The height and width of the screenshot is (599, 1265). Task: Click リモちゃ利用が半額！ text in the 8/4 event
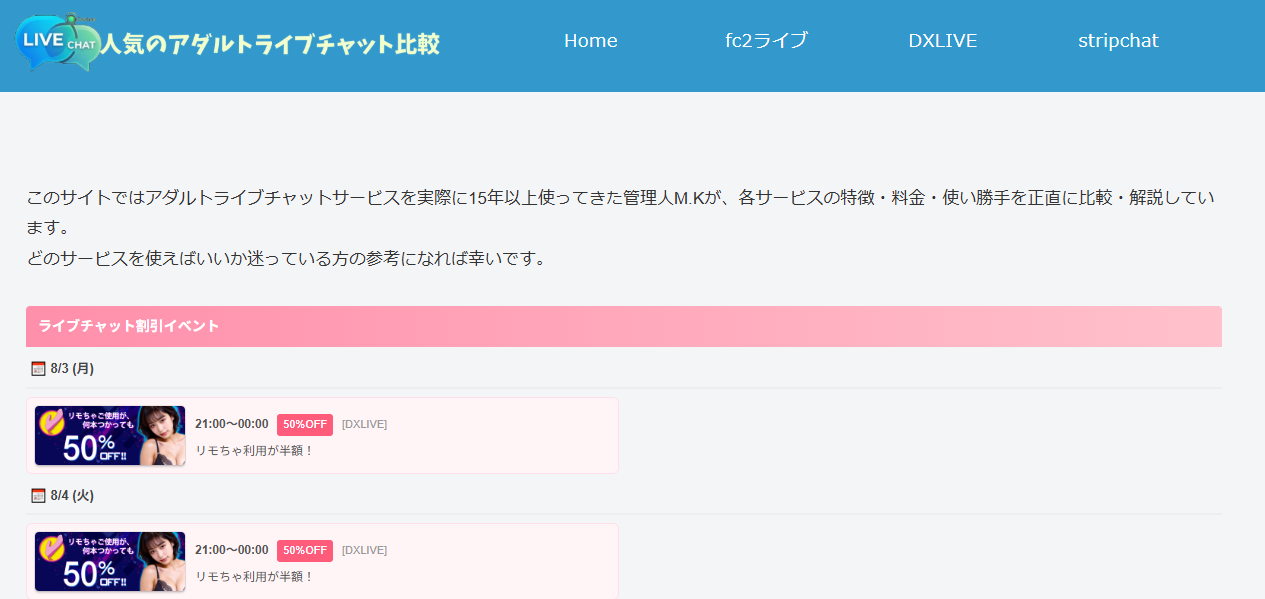(x=255, y=577)
